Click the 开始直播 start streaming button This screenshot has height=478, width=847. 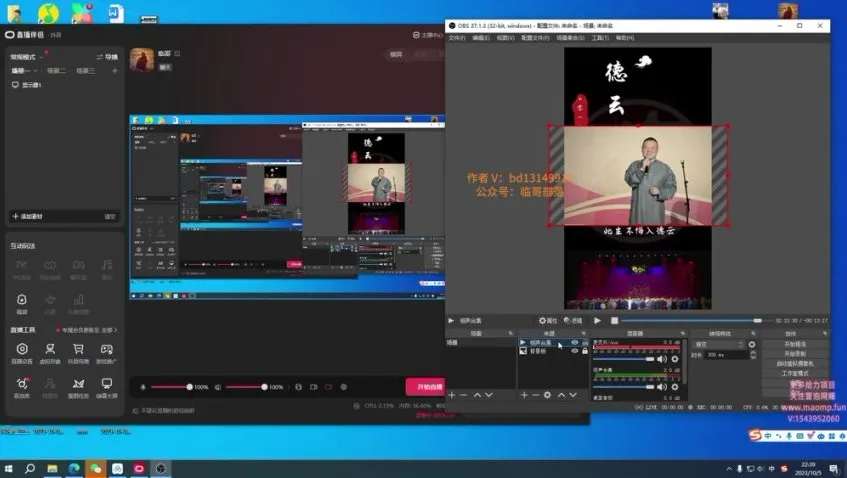pyautogui.click(x=426, y=387)
